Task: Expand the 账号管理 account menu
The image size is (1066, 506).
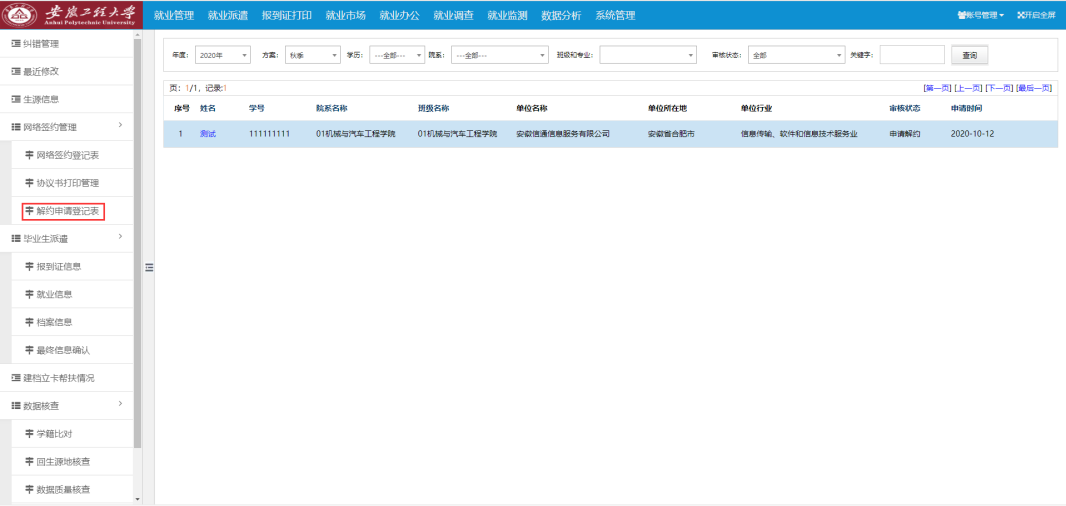Action: click(x=980, y=15)
